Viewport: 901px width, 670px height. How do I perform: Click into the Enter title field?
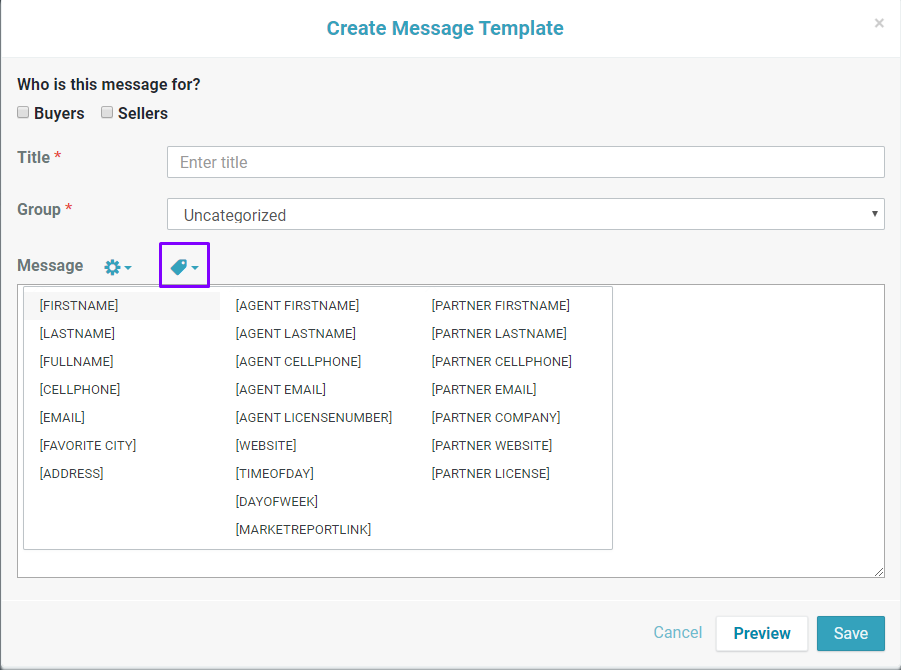pyautogui.click(x=525, y=162)
